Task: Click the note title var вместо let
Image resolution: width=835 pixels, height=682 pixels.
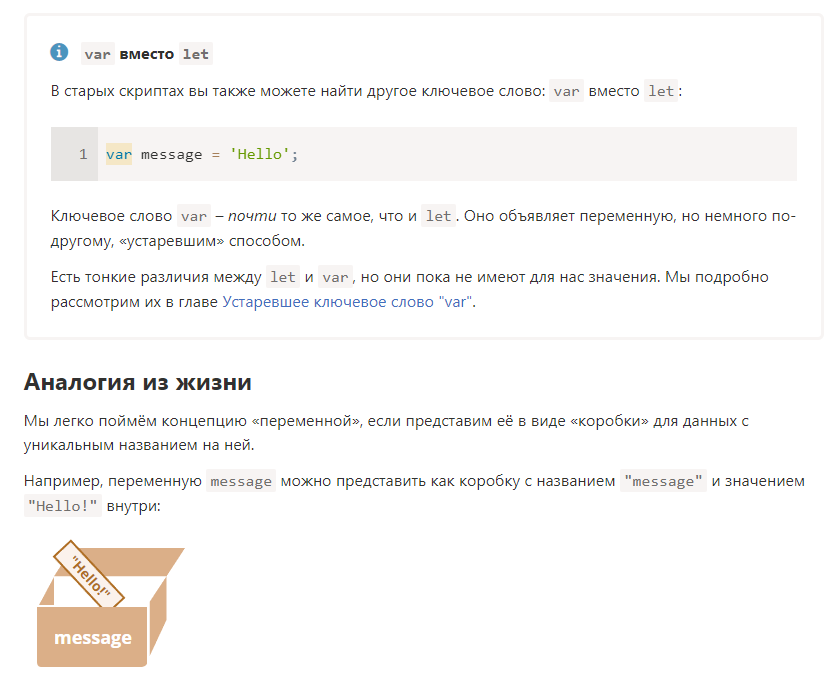Action: coord(147,54)
